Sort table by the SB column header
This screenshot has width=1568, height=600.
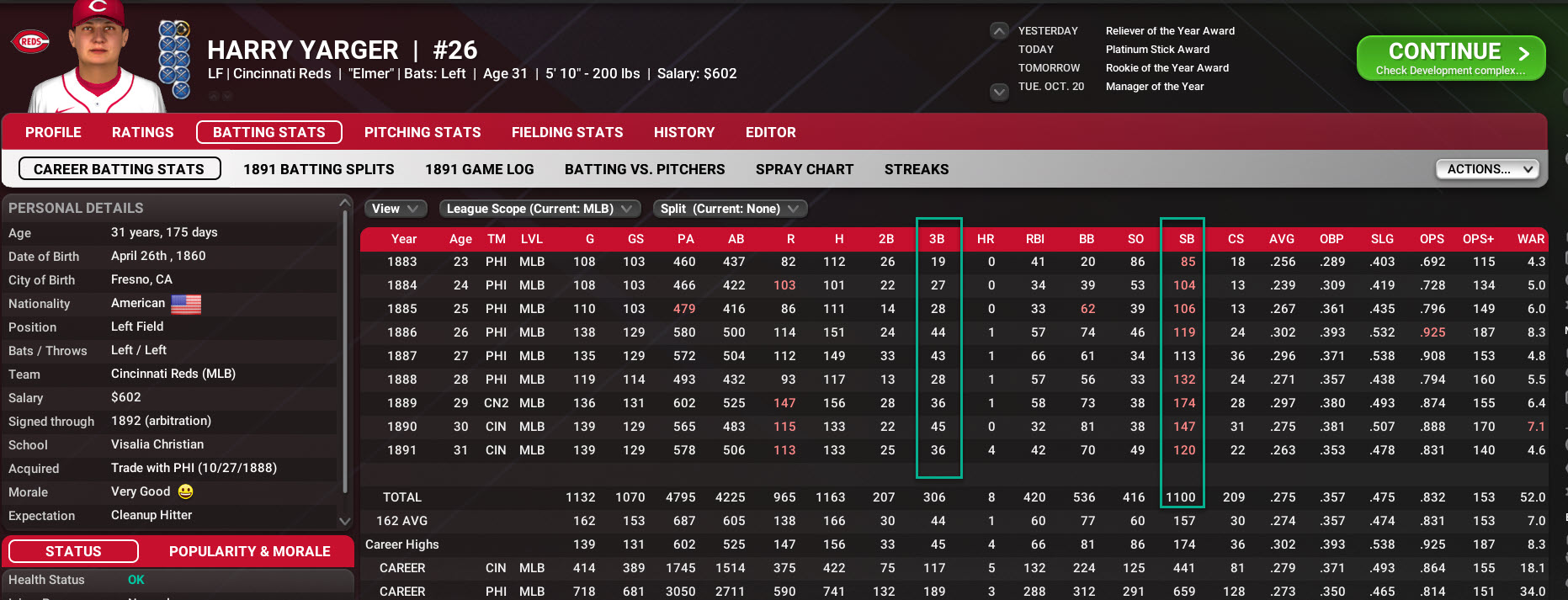(1186, 239)
